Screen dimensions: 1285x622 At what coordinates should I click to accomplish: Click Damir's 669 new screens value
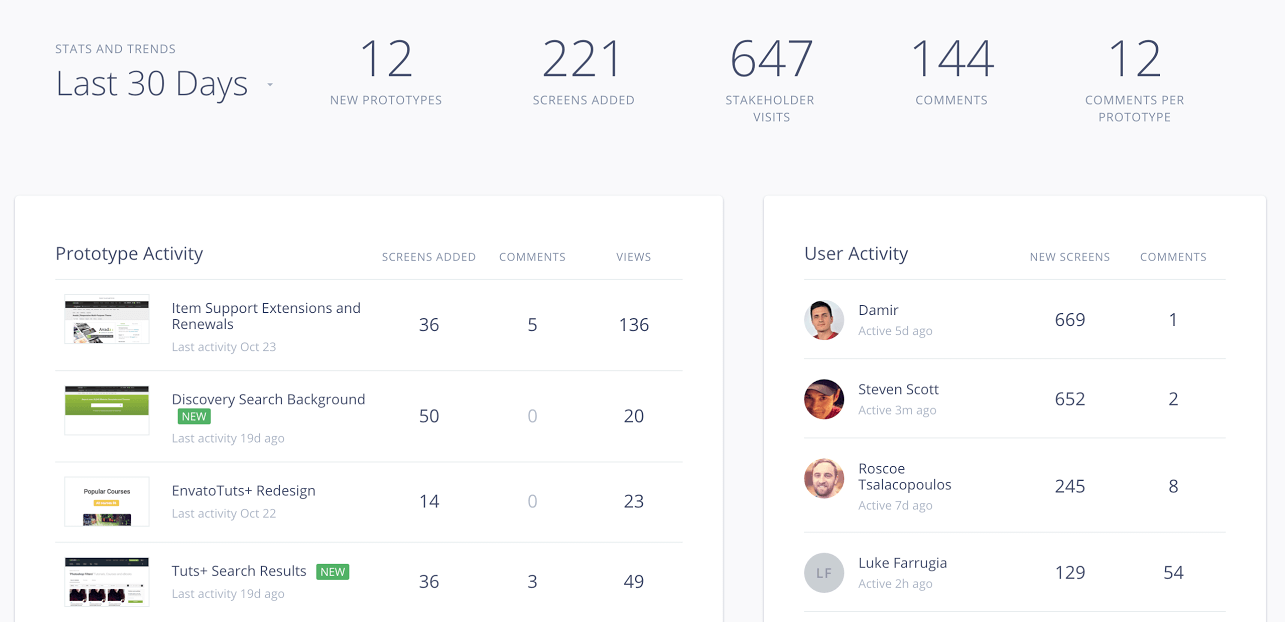1070,320
